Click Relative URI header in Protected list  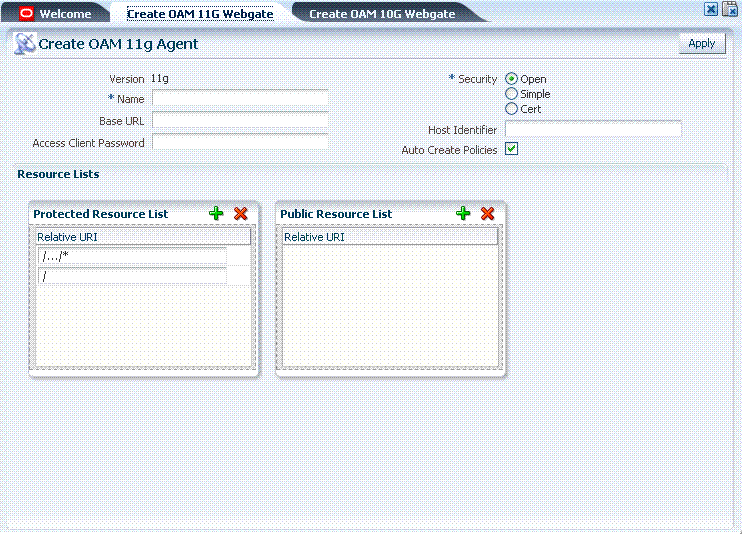point(143,237)
